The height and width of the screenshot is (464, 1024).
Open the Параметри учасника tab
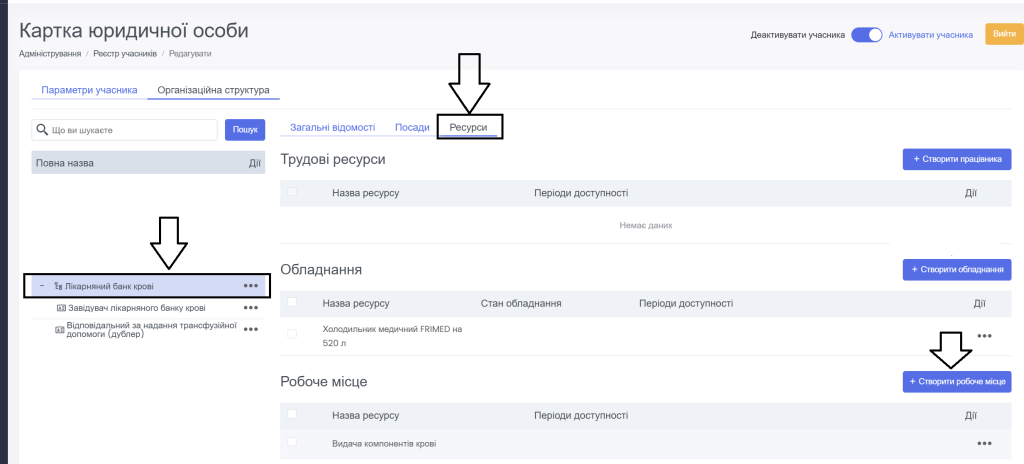tap(89, 90)
